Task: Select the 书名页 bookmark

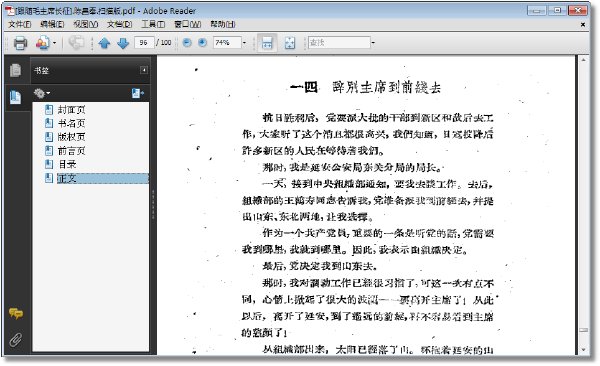Action: (x=71, y=123)
